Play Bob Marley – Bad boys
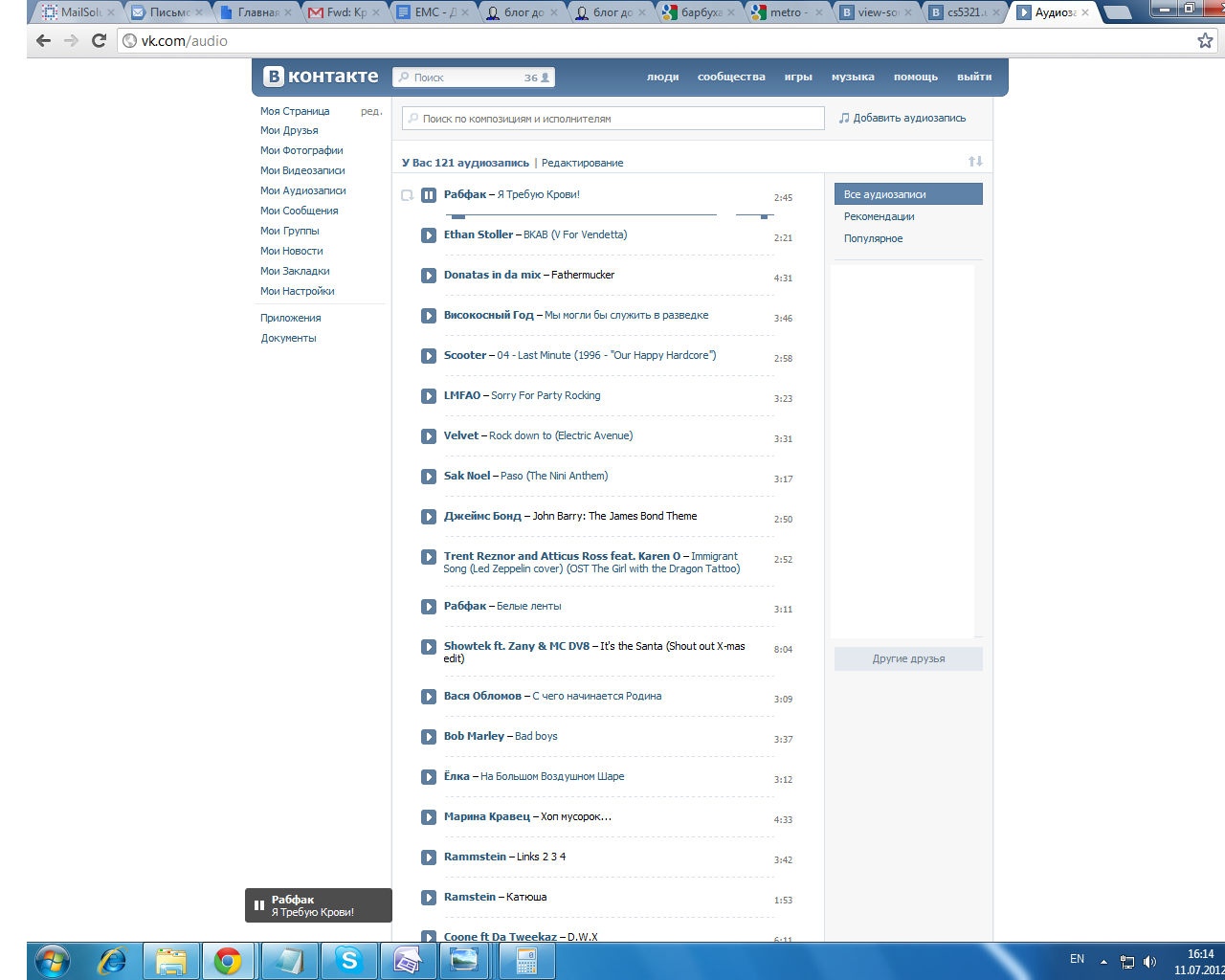The height and width of the screenshot is (980, 1225). click(429, 737)
